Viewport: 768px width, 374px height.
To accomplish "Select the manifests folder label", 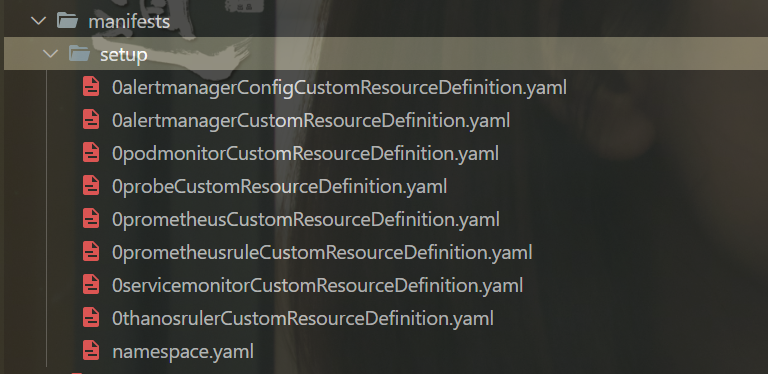I will (129, 22).
